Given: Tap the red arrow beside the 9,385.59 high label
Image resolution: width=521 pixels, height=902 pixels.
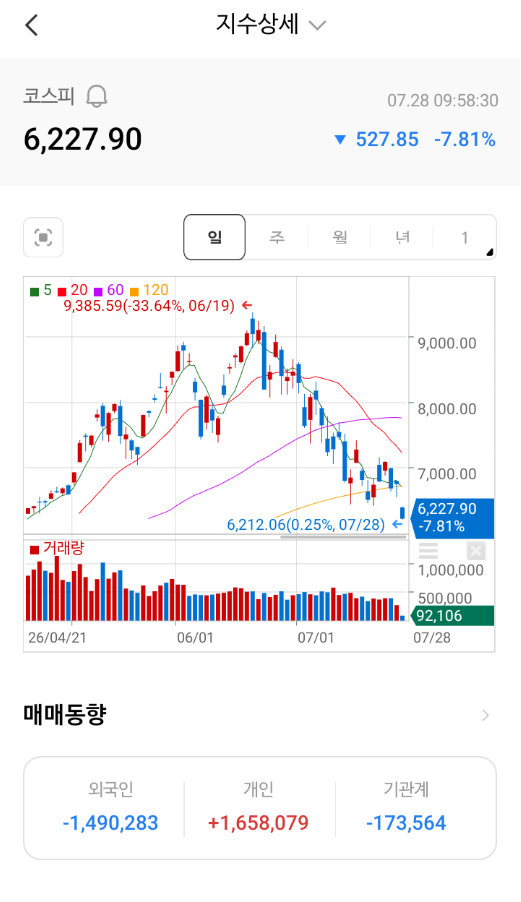Looking at the screenshot, I should tap(247, 305).
